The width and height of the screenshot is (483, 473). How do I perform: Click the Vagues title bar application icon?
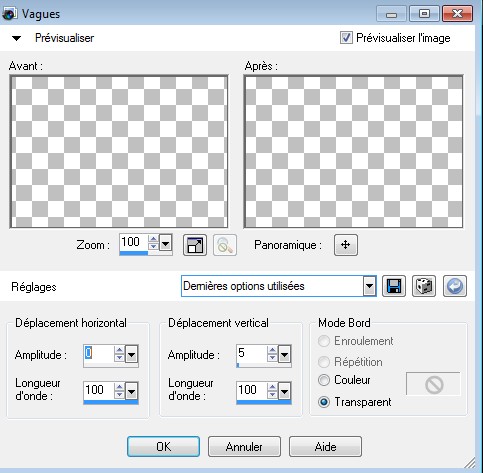click(9, 14)
